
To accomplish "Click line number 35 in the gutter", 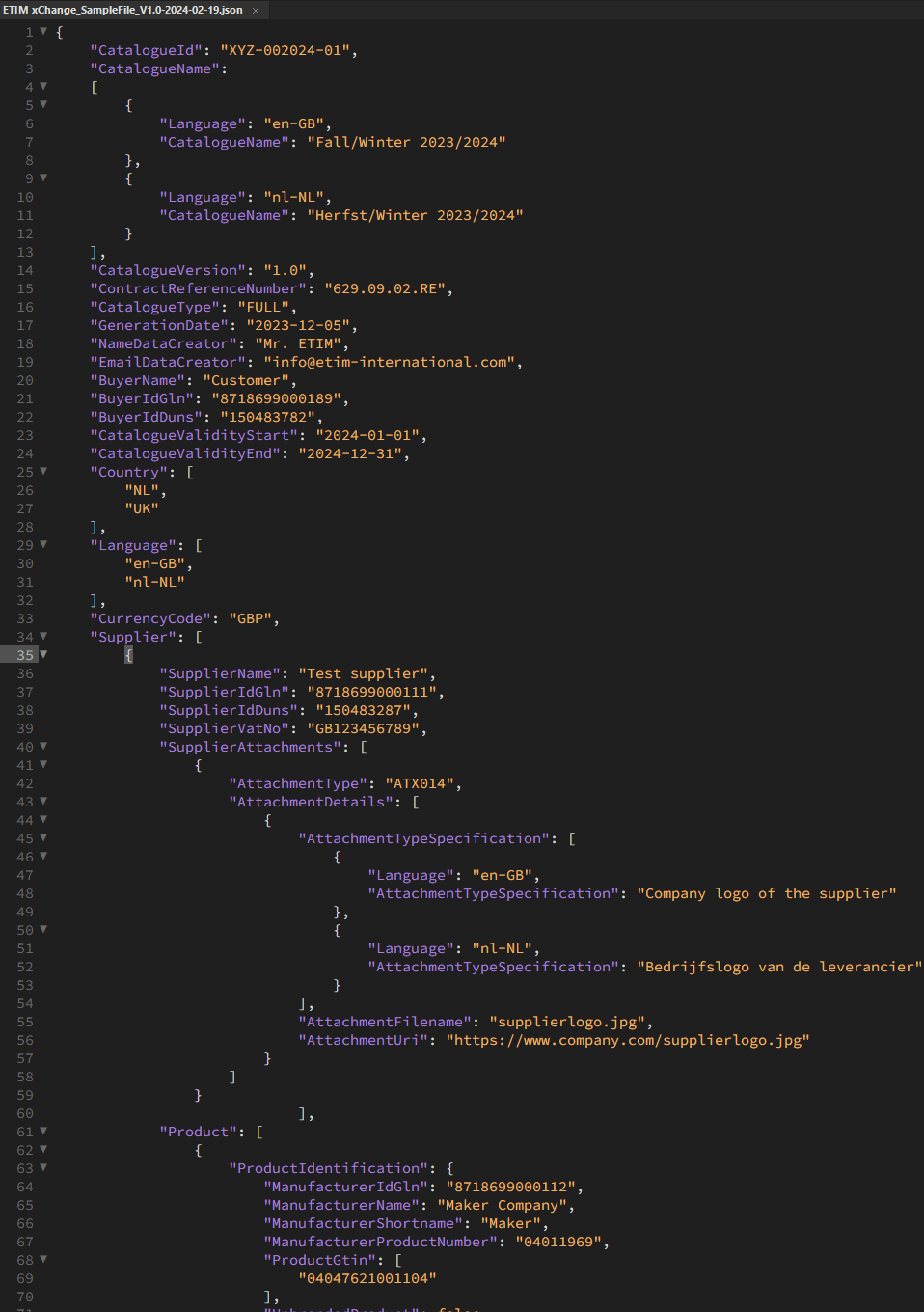I will click(25, 655).
